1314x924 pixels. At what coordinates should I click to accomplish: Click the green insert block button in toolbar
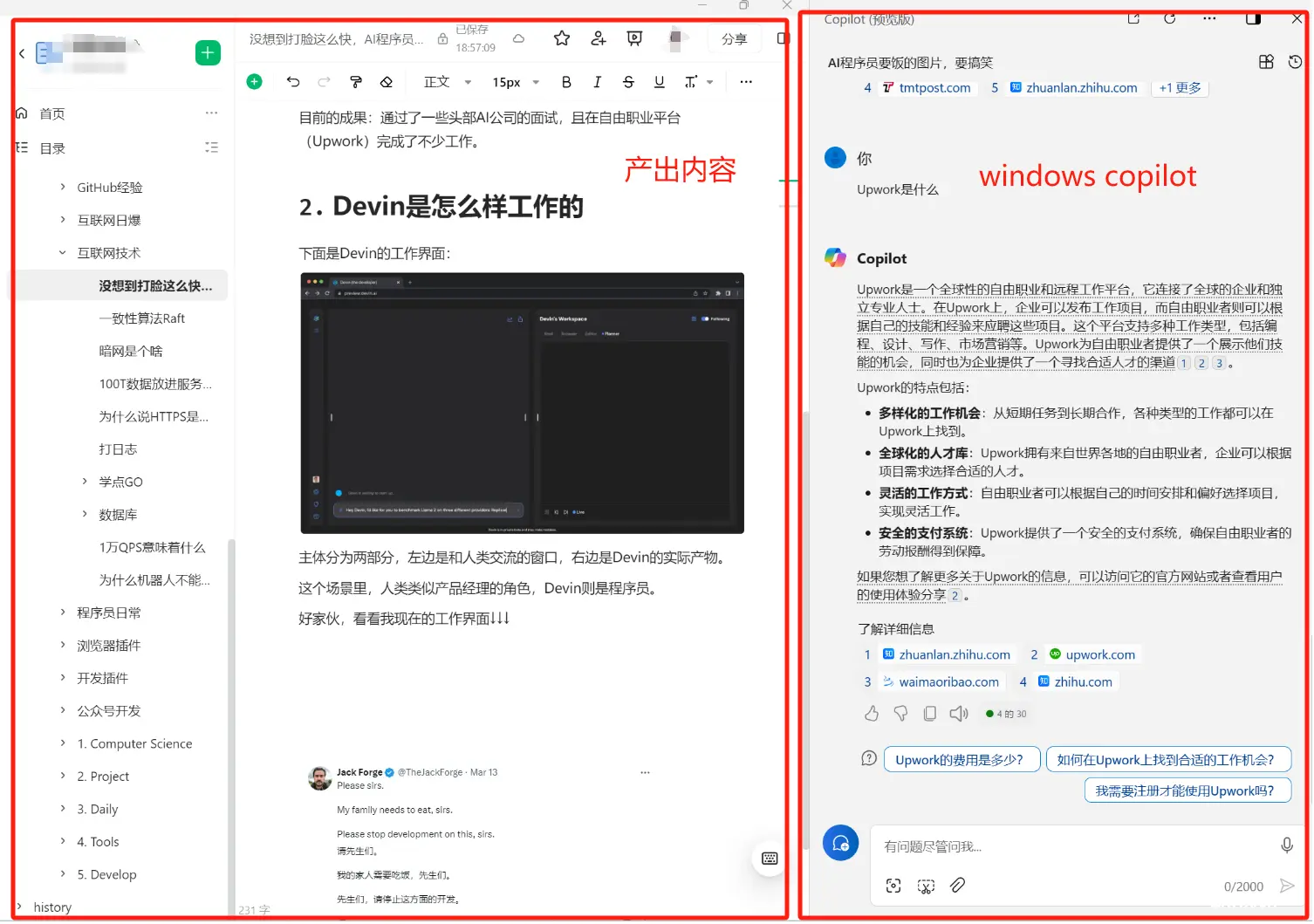coord(255,82)
